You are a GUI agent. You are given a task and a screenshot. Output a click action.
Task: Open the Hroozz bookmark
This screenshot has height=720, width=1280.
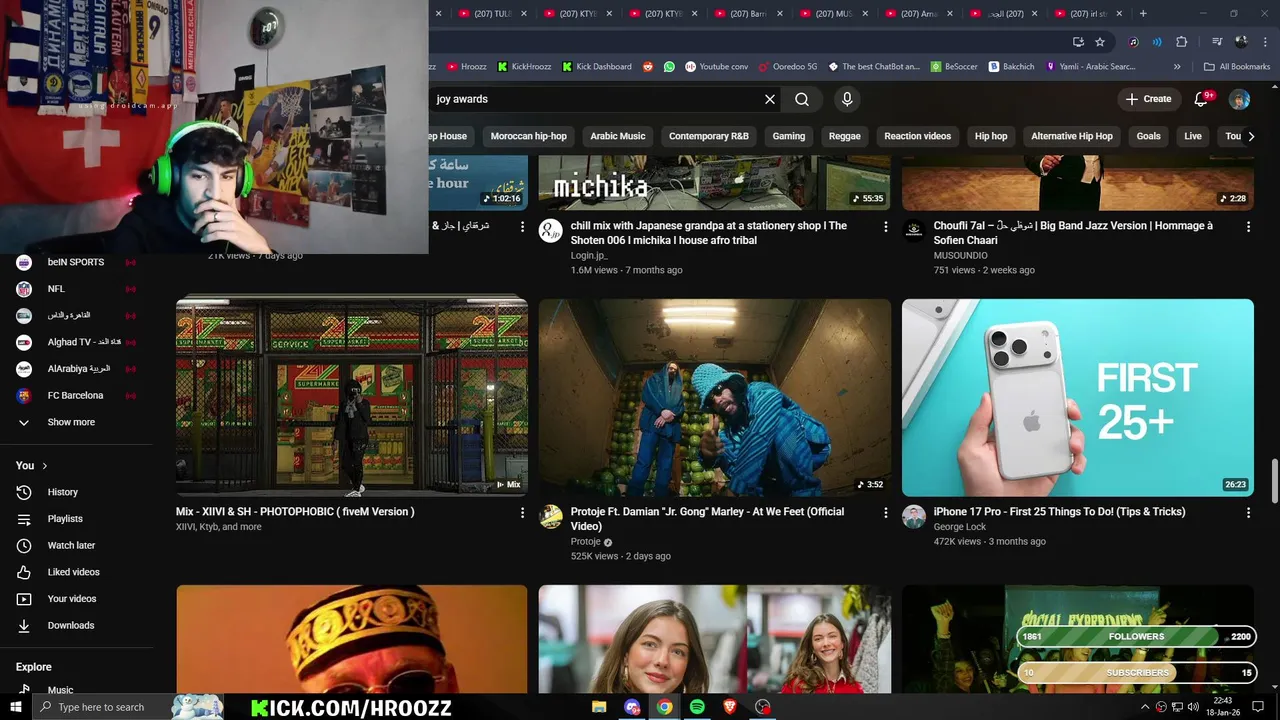point(467,67)
